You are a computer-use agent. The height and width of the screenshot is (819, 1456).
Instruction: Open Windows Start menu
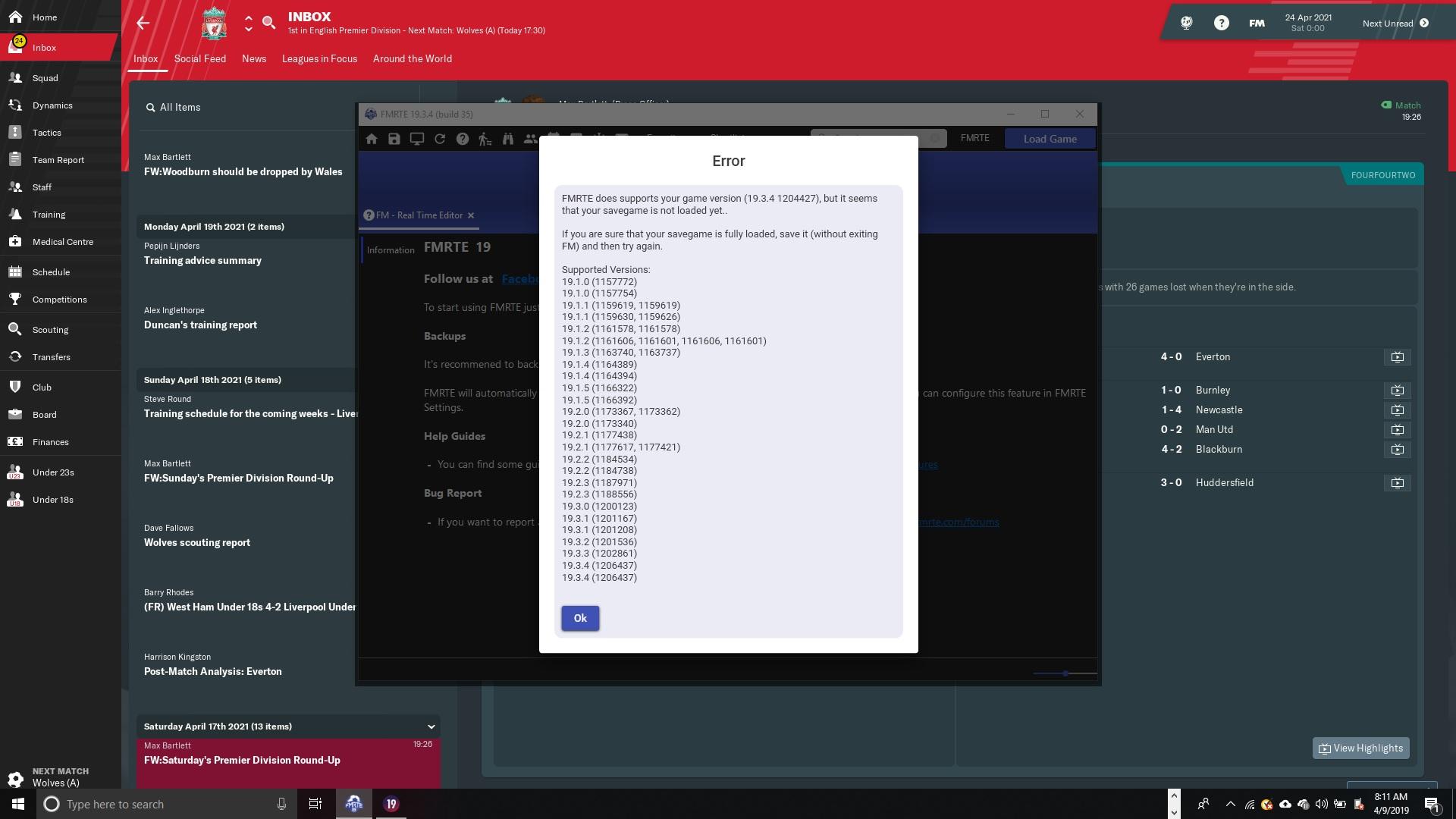18,804
